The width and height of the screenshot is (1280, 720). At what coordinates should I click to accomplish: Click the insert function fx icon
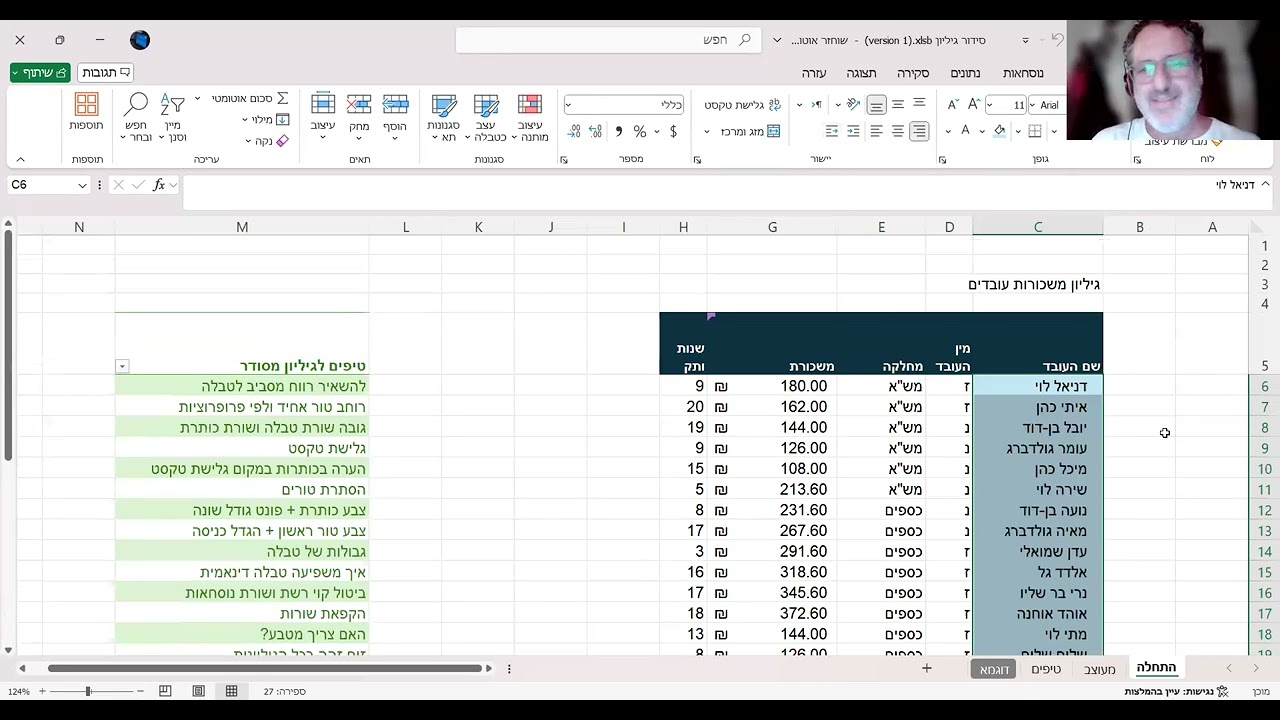[x=159, y=185]
